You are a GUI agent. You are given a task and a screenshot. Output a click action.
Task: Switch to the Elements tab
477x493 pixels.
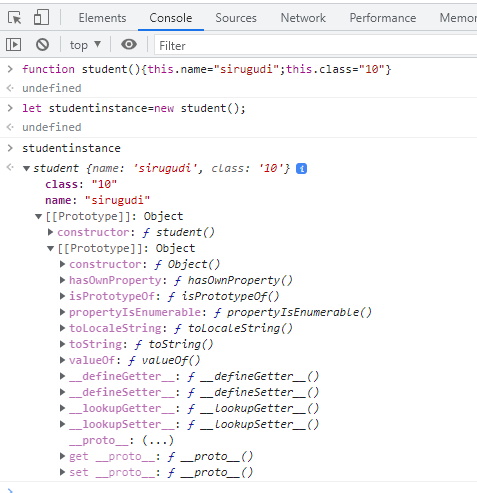pyautogui.click(x=102, y=18)
